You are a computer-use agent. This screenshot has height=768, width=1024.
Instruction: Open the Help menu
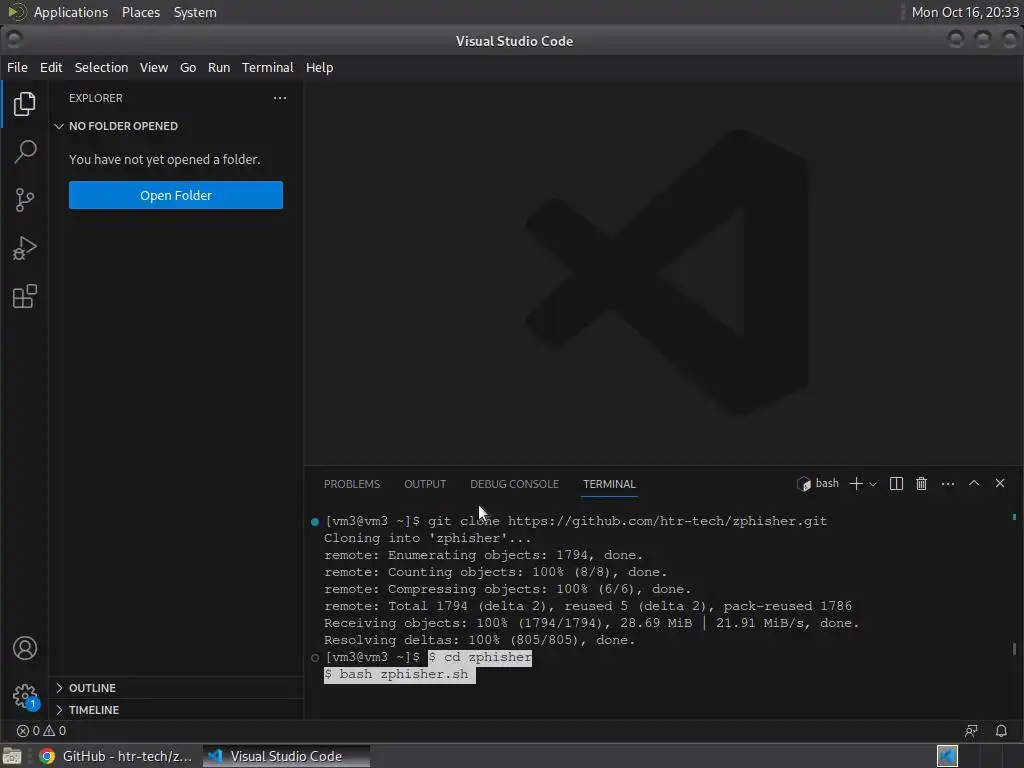pos(319,67)
